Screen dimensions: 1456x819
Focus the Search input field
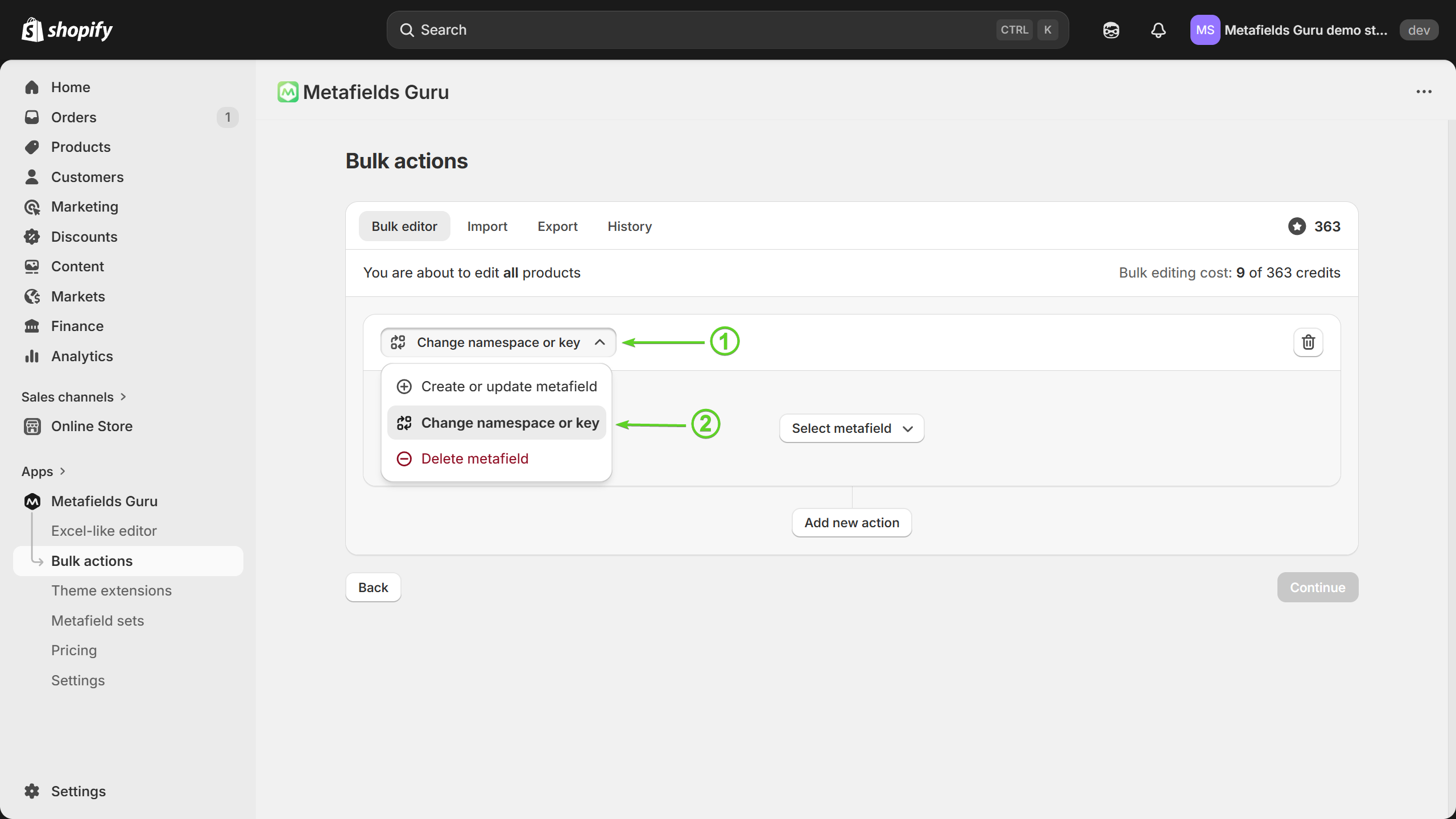[x=705, y=30]
